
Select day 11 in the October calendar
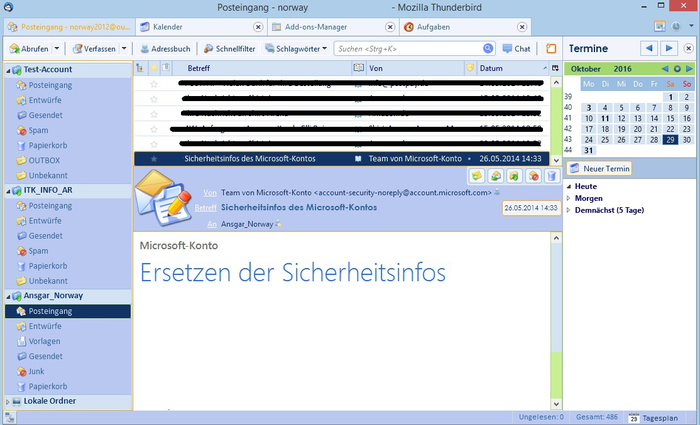[605, 118]
